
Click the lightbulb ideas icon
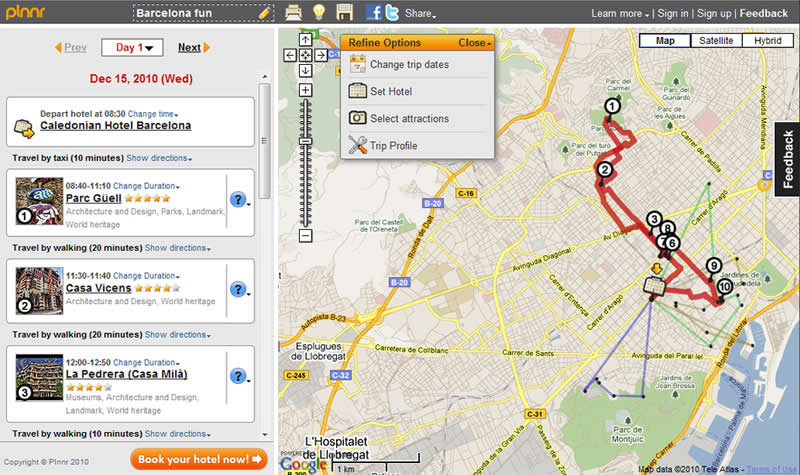319,12
